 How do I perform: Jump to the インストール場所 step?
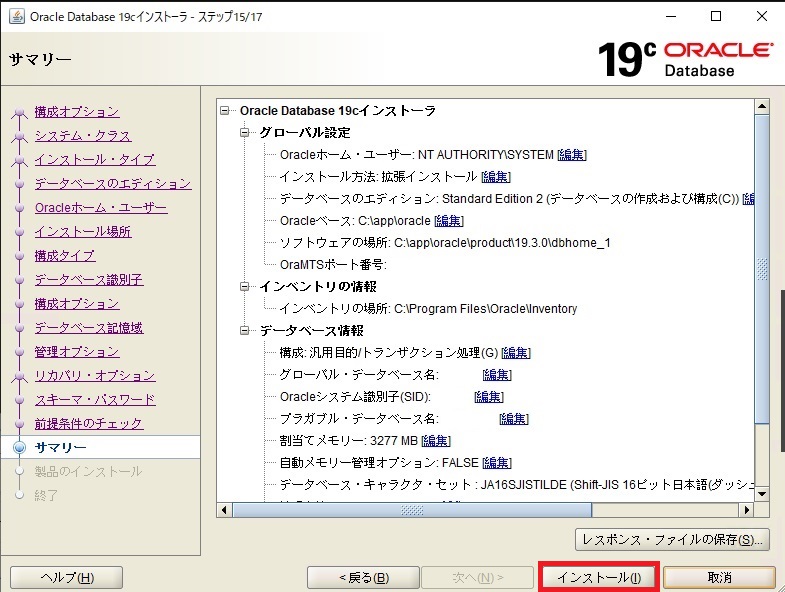click(83, 232)
